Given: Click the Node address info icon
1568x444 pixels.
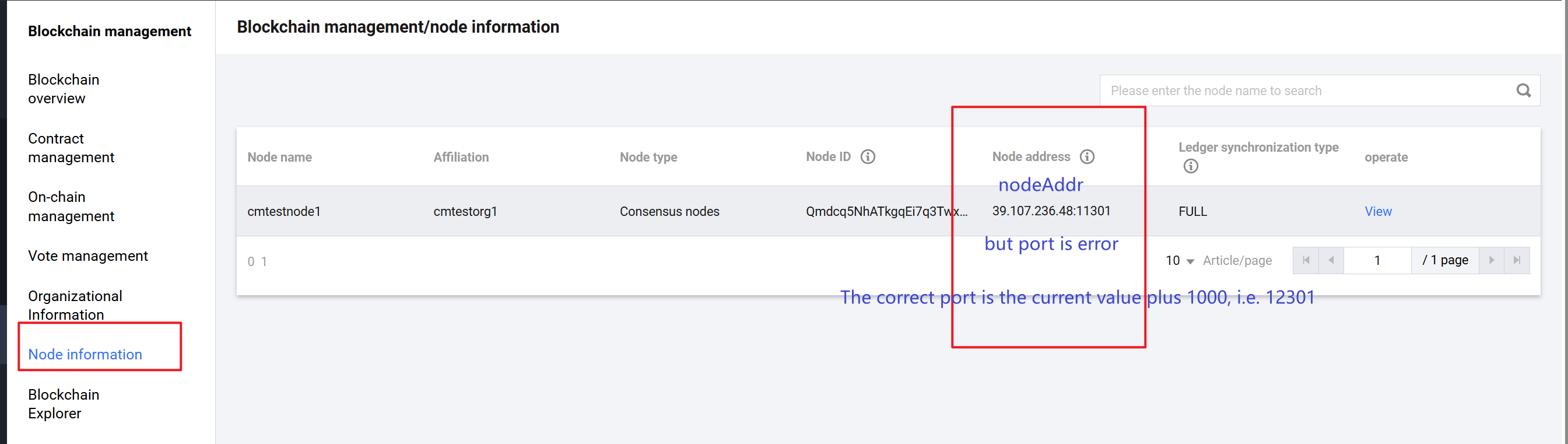Looking at the screenshot, I should pyautogui.click(x=1086, y=157).
